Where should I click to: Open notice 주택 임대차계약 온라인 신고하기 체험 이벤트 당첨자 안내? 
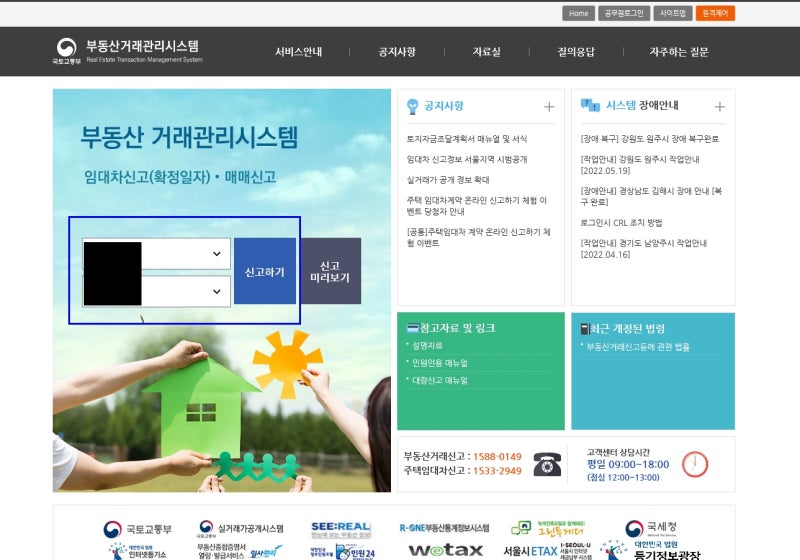[x=477, y=206]
